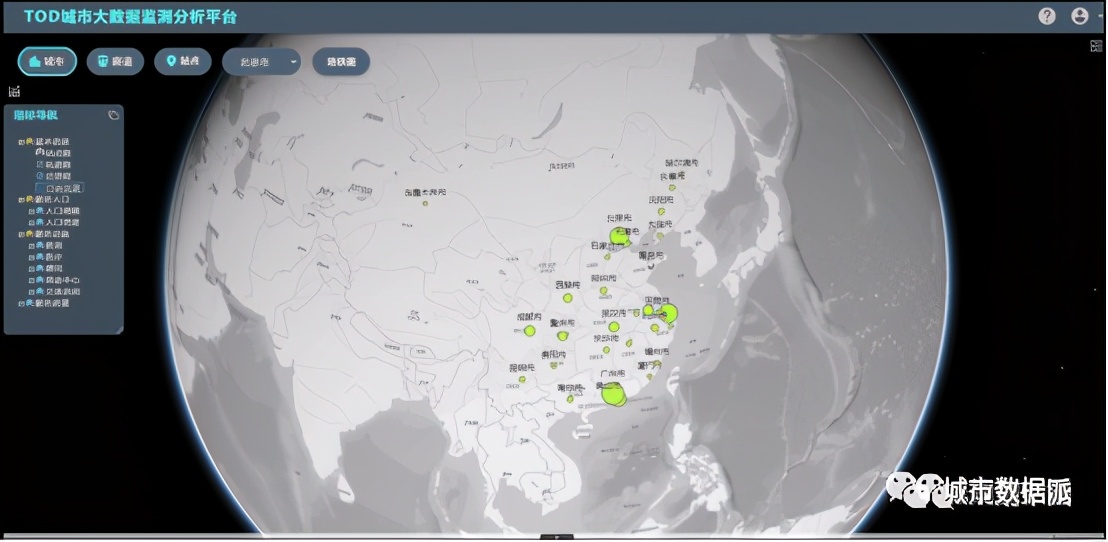Screen dimensions: 1108x542
Task: Collapse the first top-level tree group
Action: pos(21,142)
